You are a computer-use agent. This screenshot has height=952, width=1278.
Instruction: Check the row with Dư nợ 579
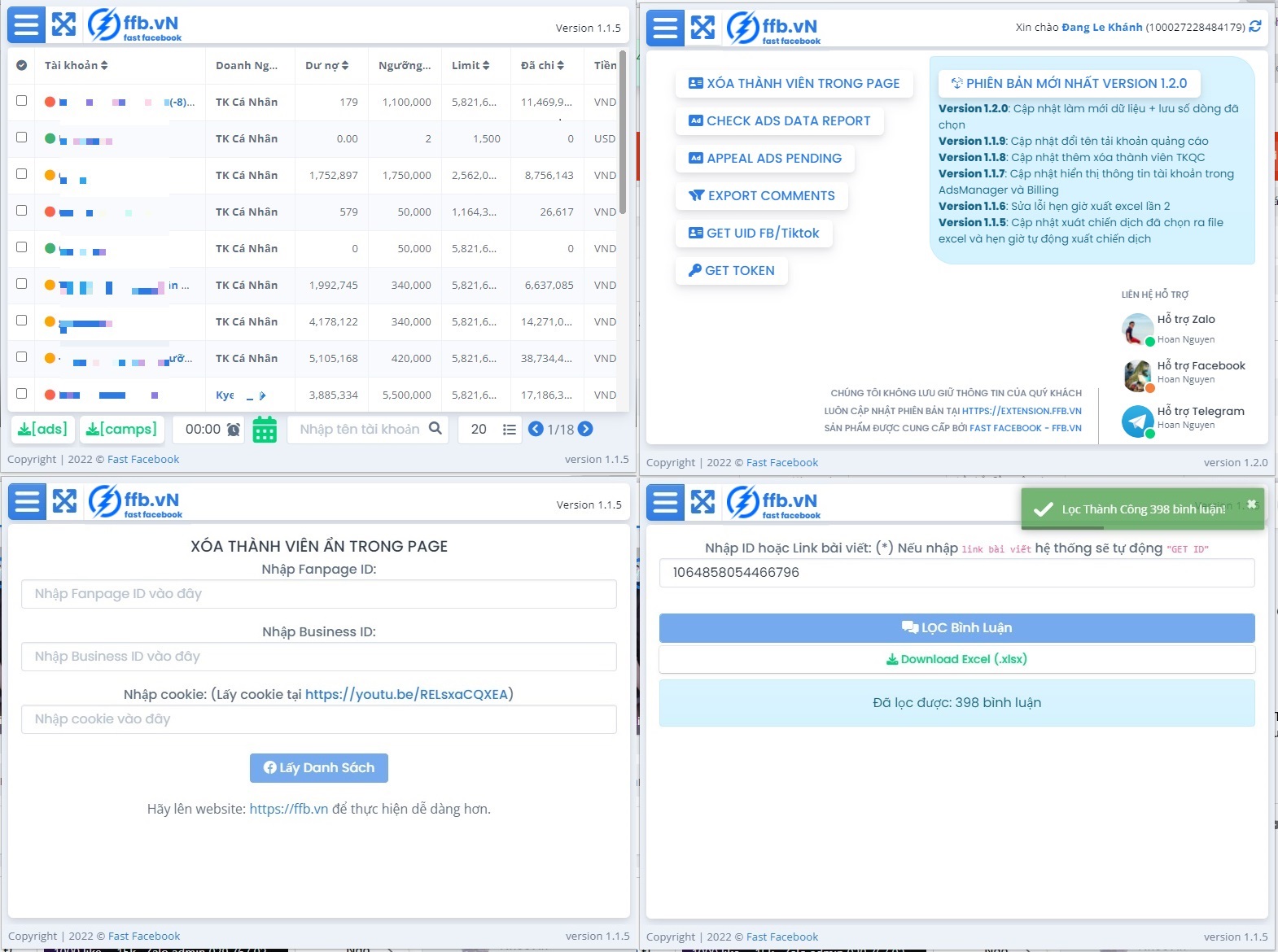[x=22, y=211]
